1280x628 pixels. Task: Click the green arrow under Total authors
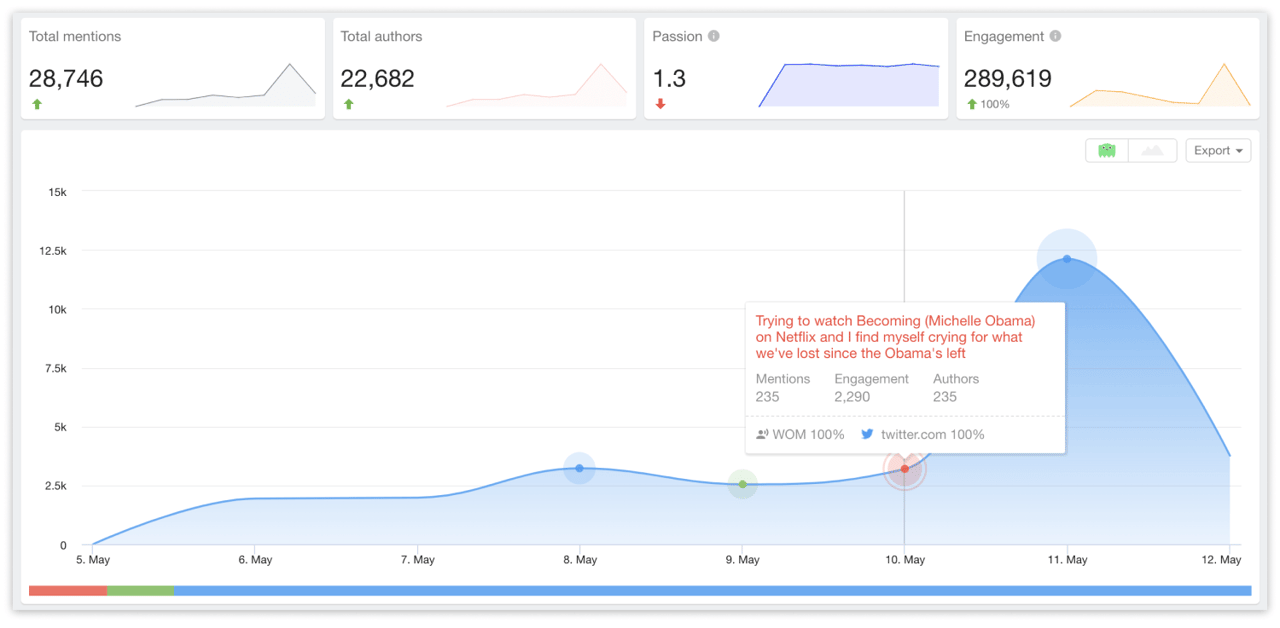[349, 104]
